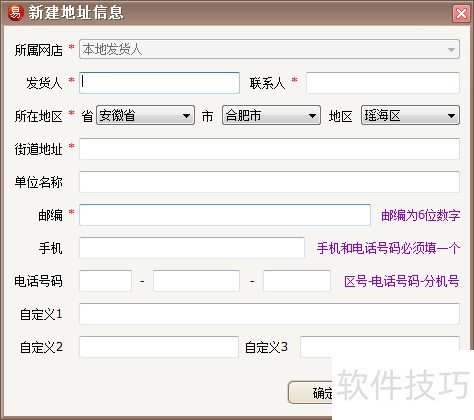Click the red app logo icon in title bar
474x420 pixels.
click(15, 13)
